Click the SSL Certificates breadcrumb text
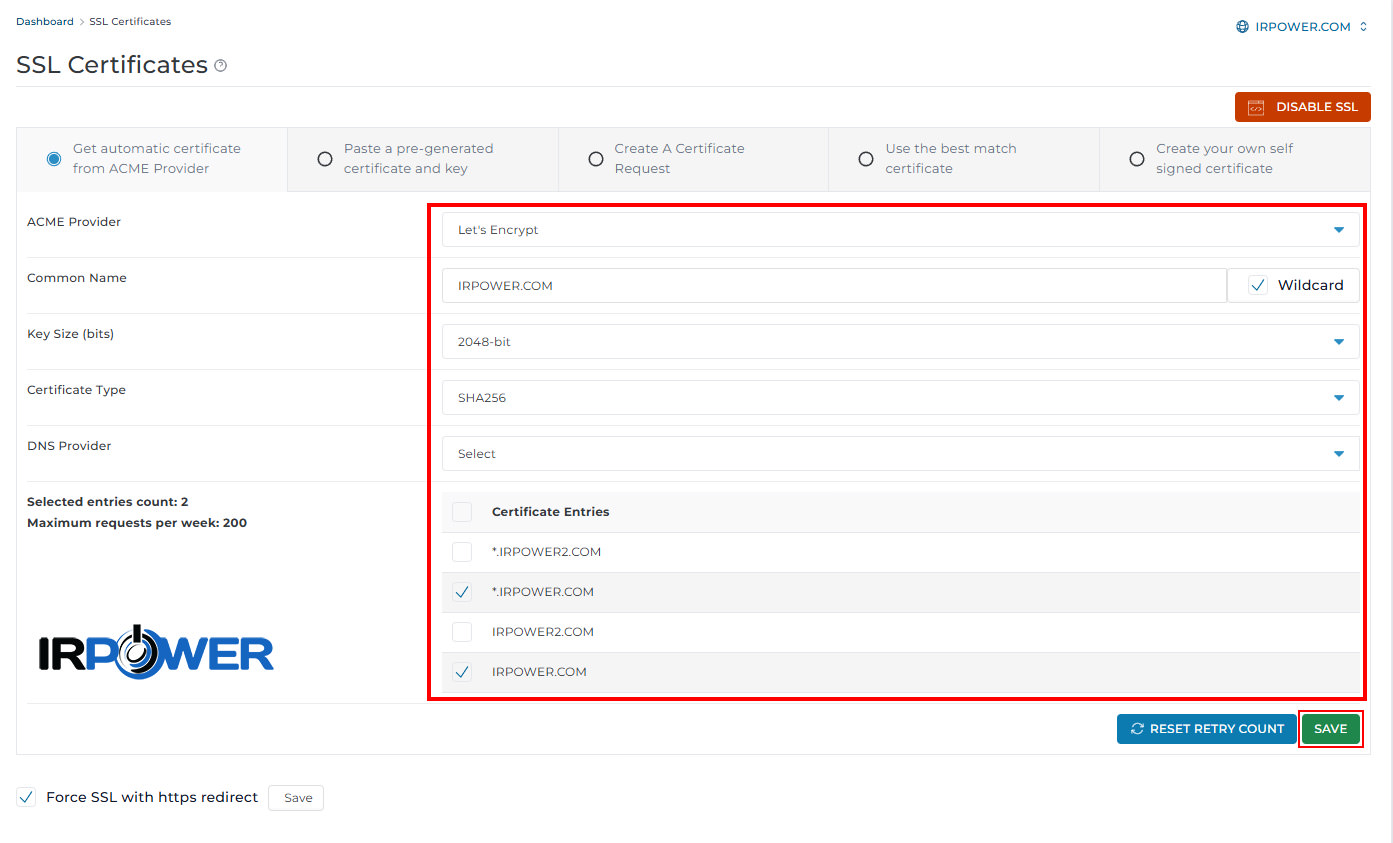Image resolution: width=1393 pixels, height=843 pixels. [130, 21]
